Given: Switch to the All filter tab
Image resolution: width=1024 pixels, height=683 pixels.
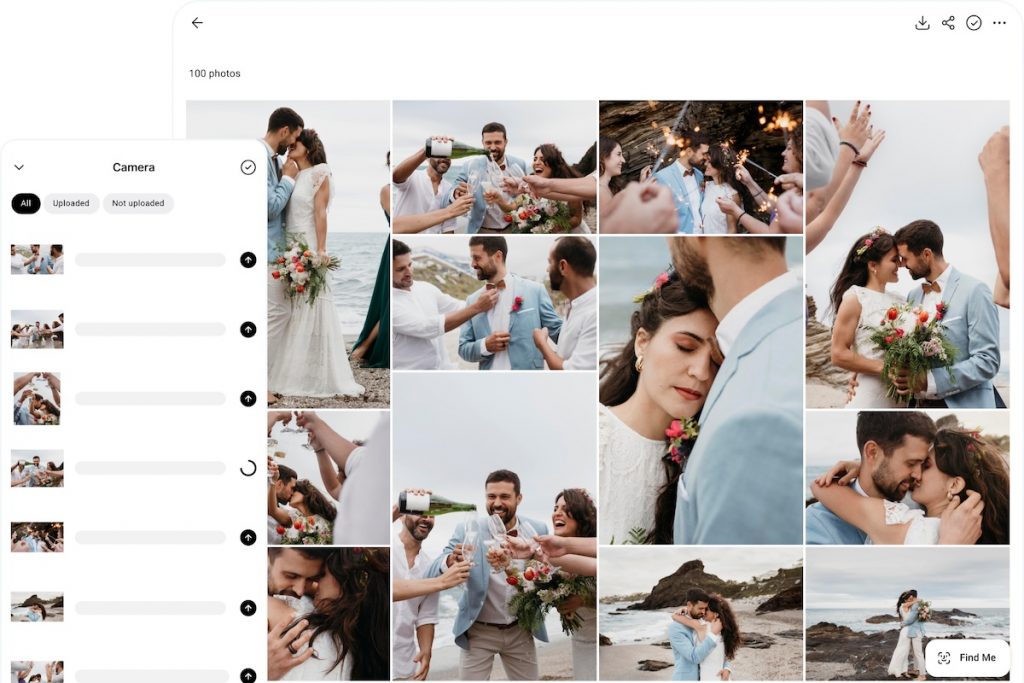Looking at the screenshot, I should pos(26,204).
